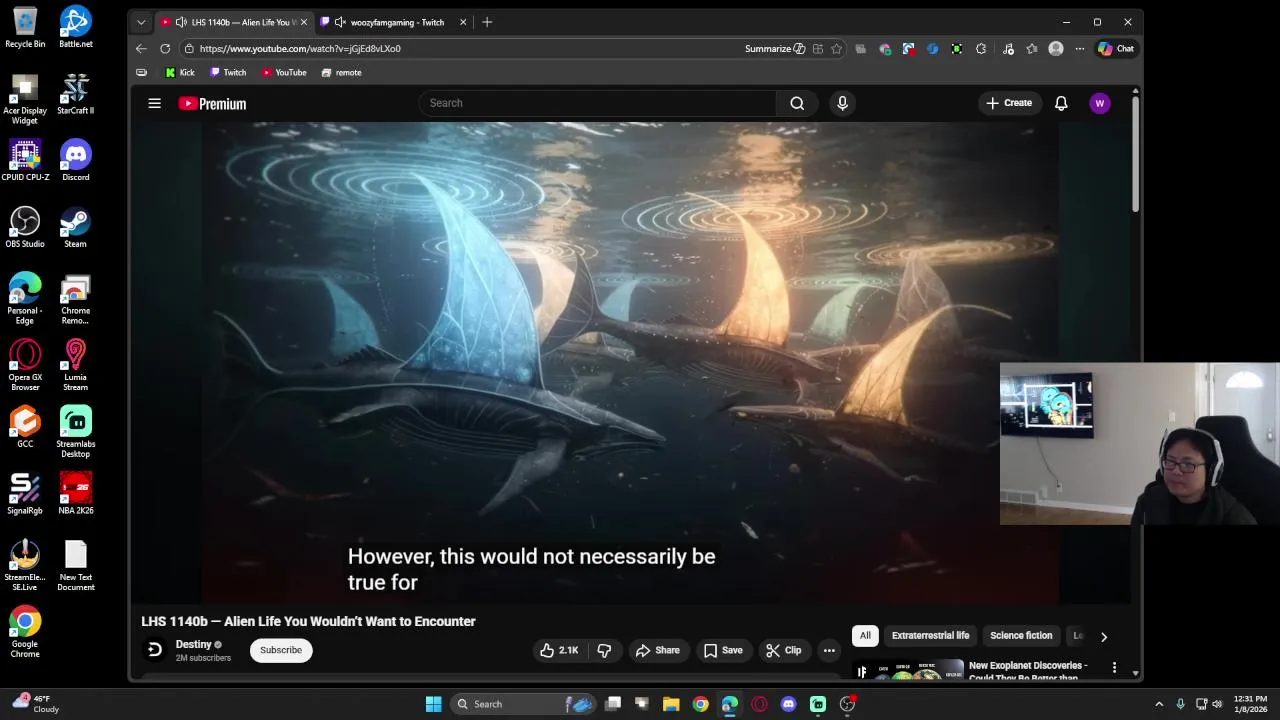This screenshot has width=1280, height=720.
Task: Click the vertical page scrollbar
Action: (1135, 155)
